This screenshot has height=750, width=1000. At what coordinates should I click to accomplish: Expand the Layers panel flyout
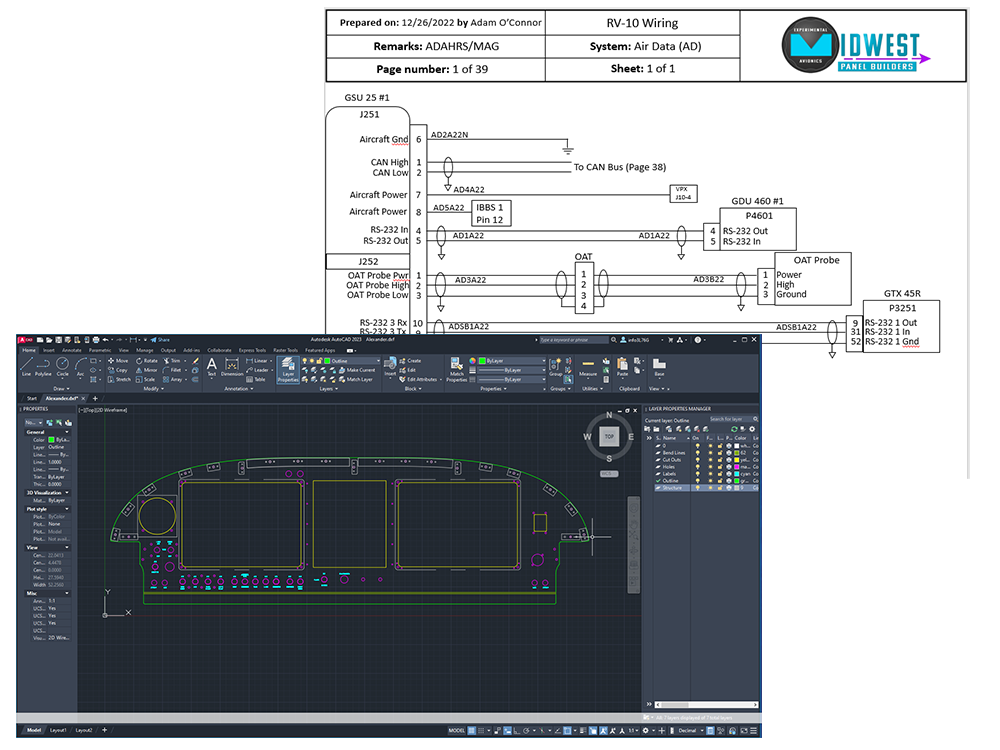click(328, 388)
